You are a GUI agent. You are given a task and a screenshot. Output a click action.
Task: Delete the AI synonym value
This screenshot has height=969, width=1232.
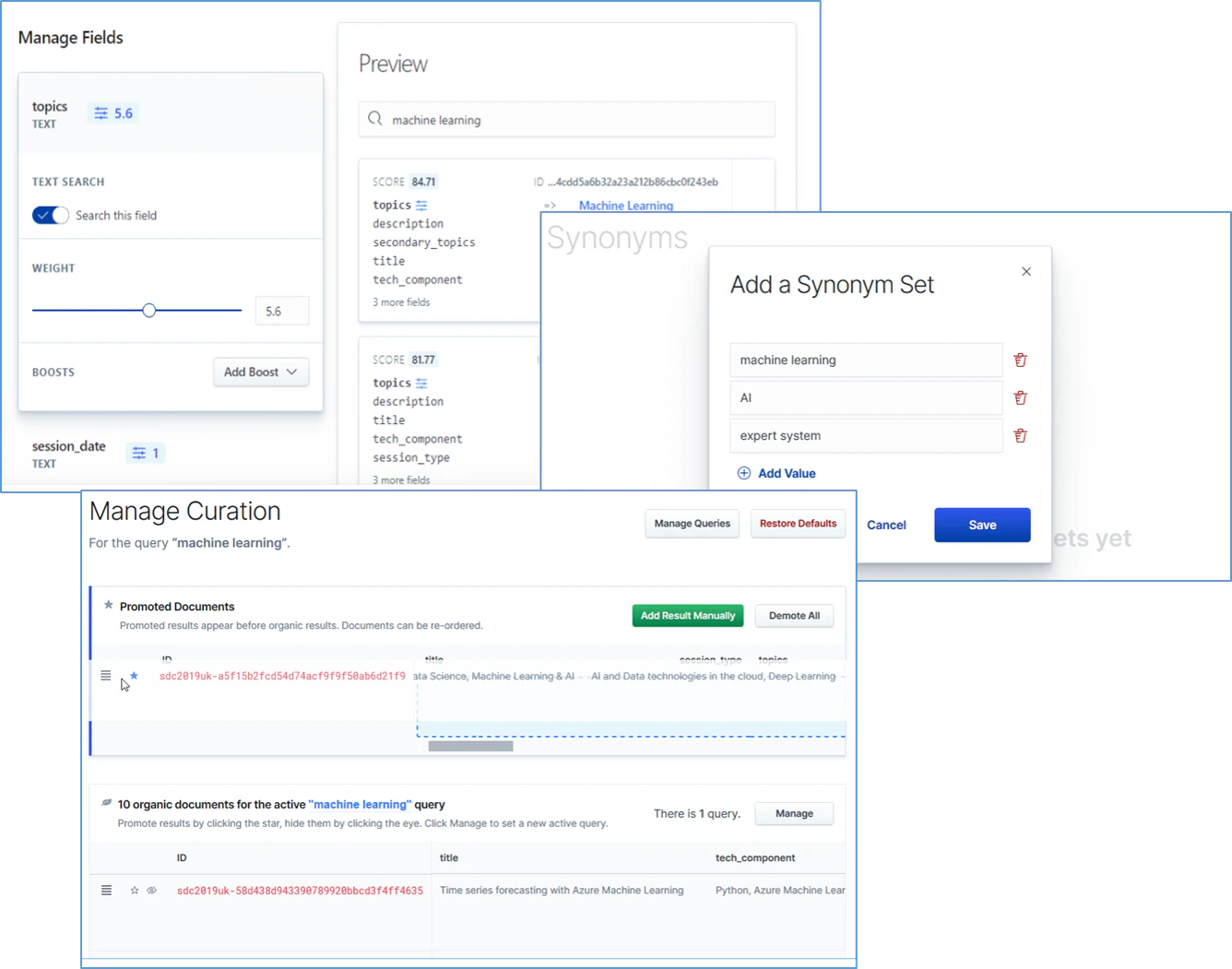click(x=1021, y=398)
